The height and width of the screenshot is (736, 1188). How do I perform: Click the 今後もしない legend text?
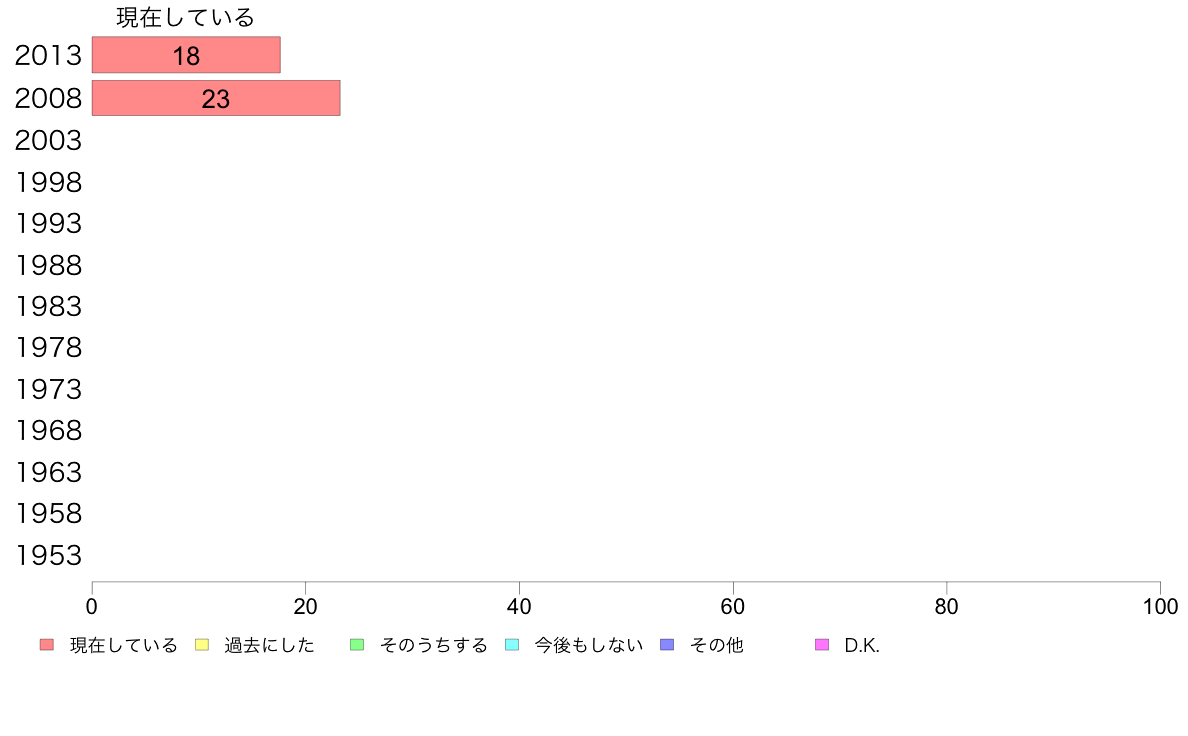(x=588, y=645)
